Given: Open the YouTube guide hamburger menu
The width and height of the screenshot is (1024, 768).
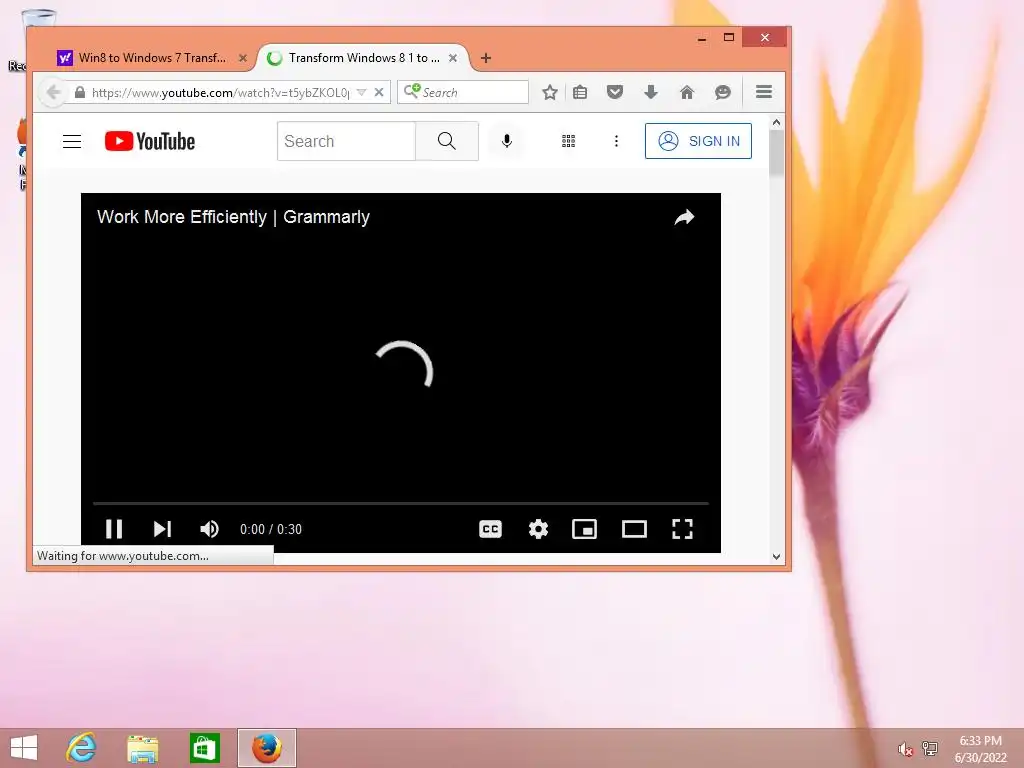Looking at the screenshot, I should point(72,141).
